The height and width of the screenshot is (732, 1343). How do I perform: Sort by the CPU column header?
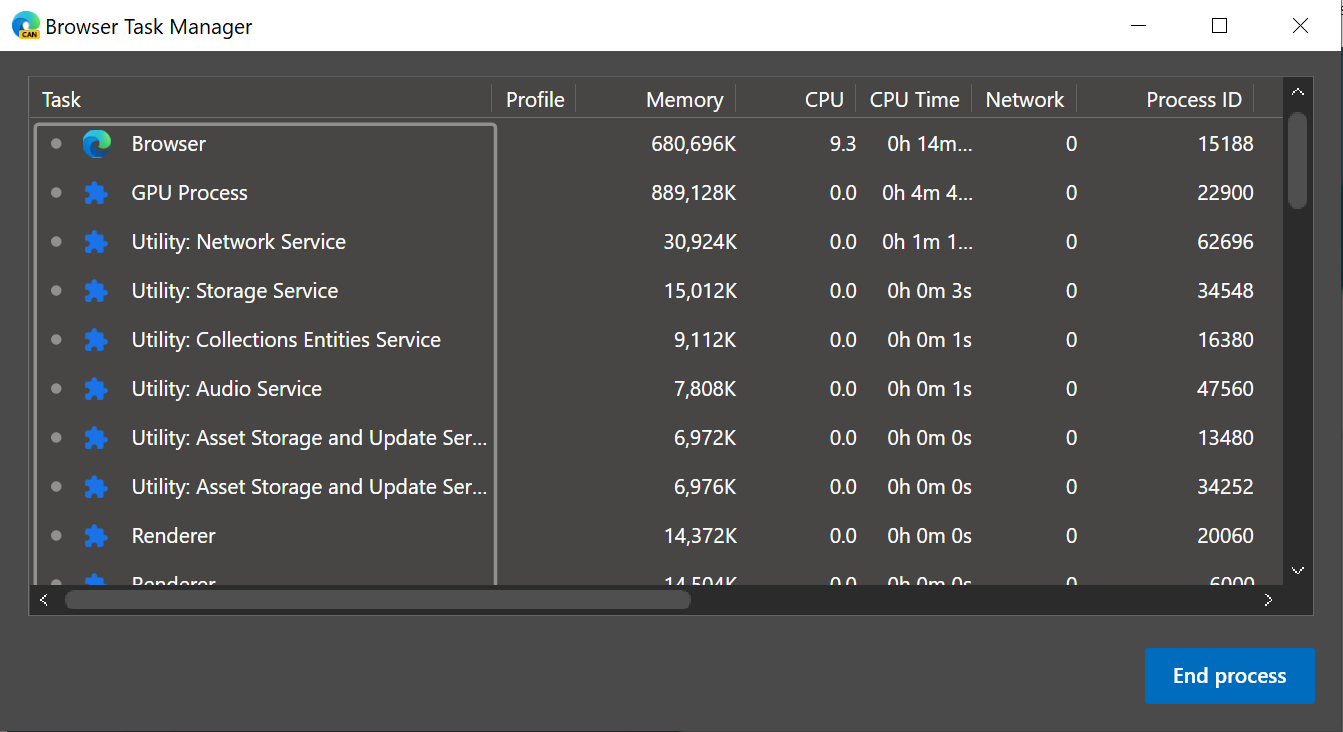(x=824, y=100)
